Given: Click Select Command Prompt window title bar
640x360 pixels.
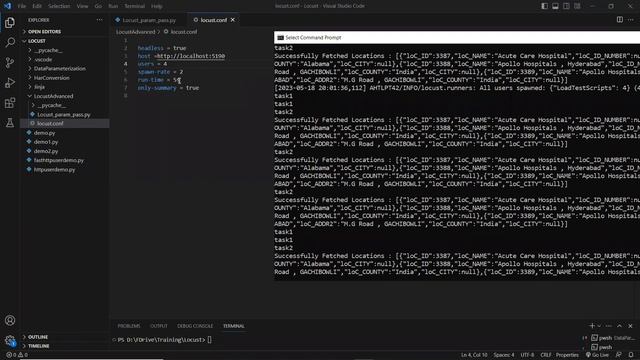Looking at the screenshot, I should (457, 38).
